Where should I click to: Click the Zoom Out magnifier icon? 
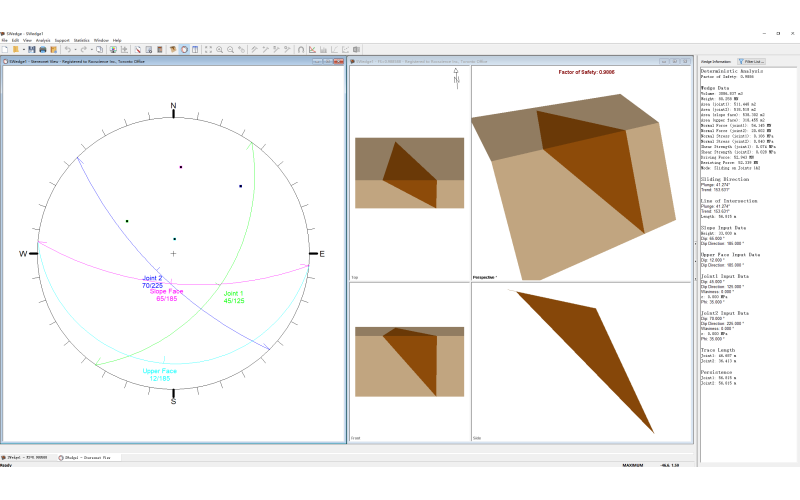pos(230,49)
